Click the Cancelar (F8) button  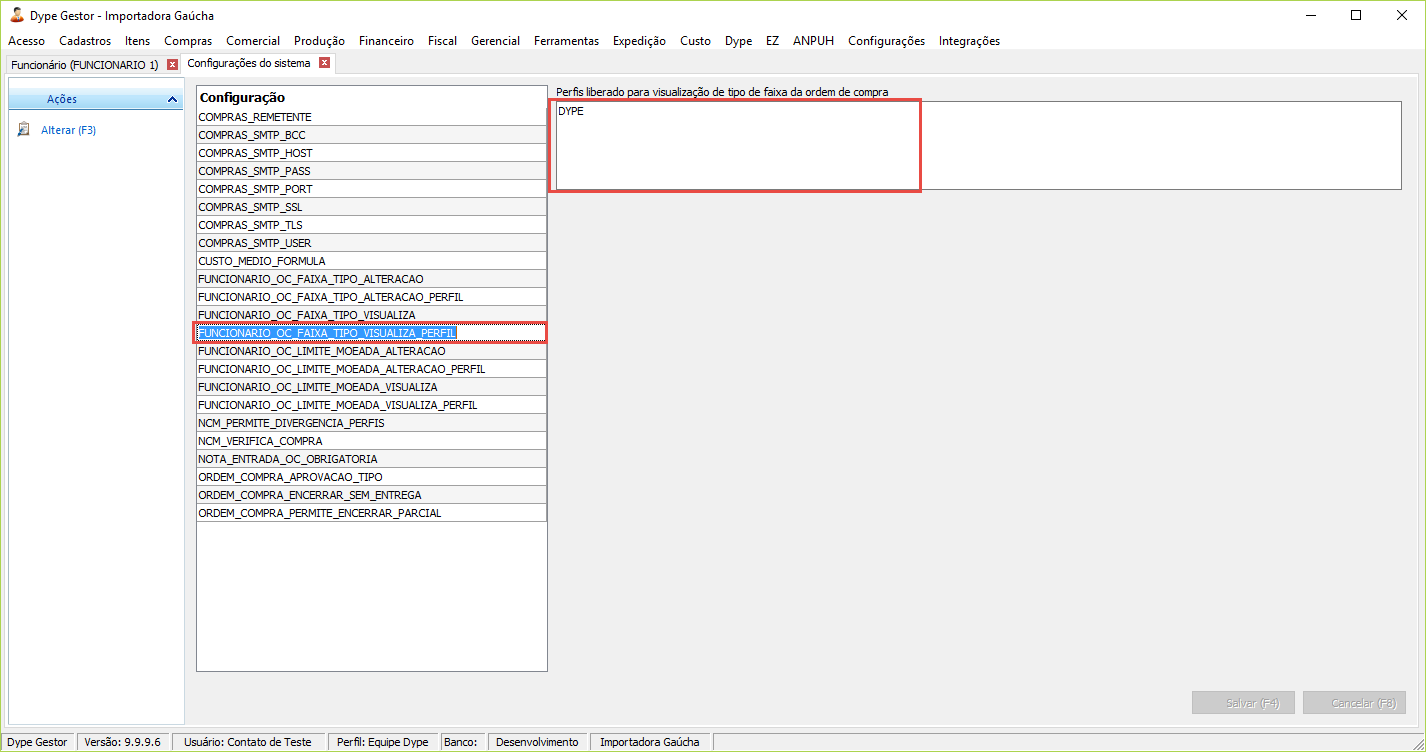[1354, 703]
